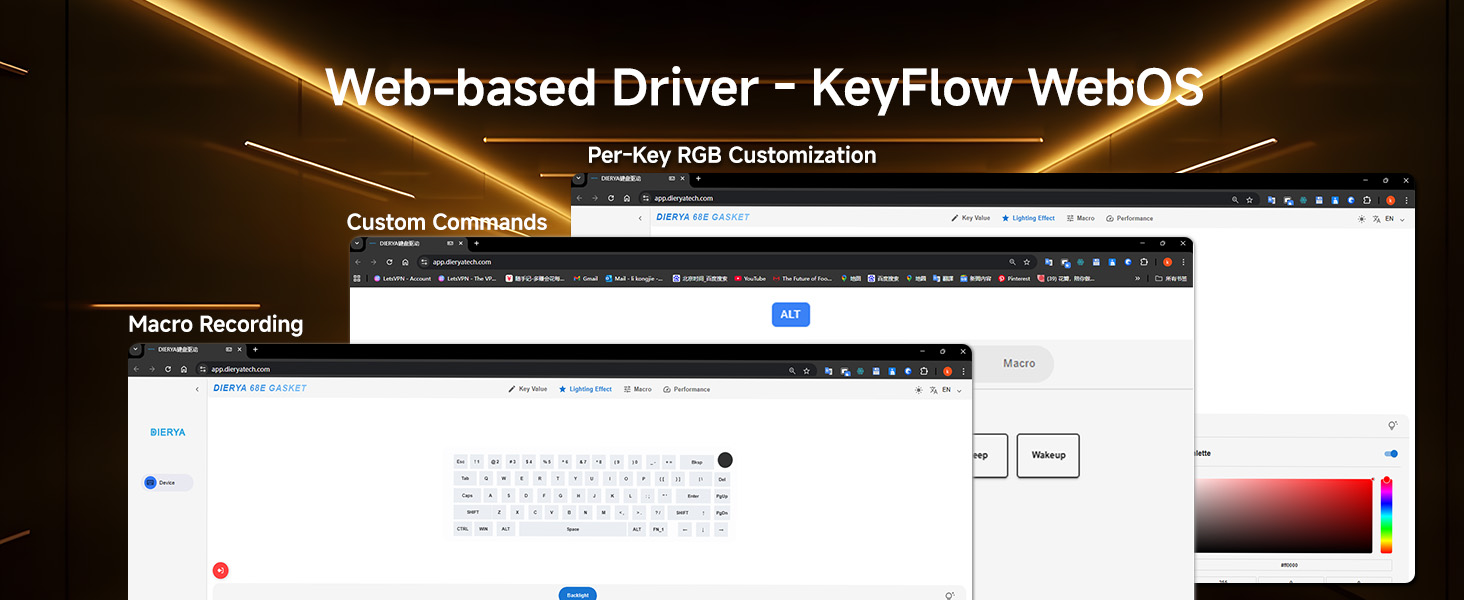
Task: Select the Space key on keyboard layout
Action: (572, 529)
